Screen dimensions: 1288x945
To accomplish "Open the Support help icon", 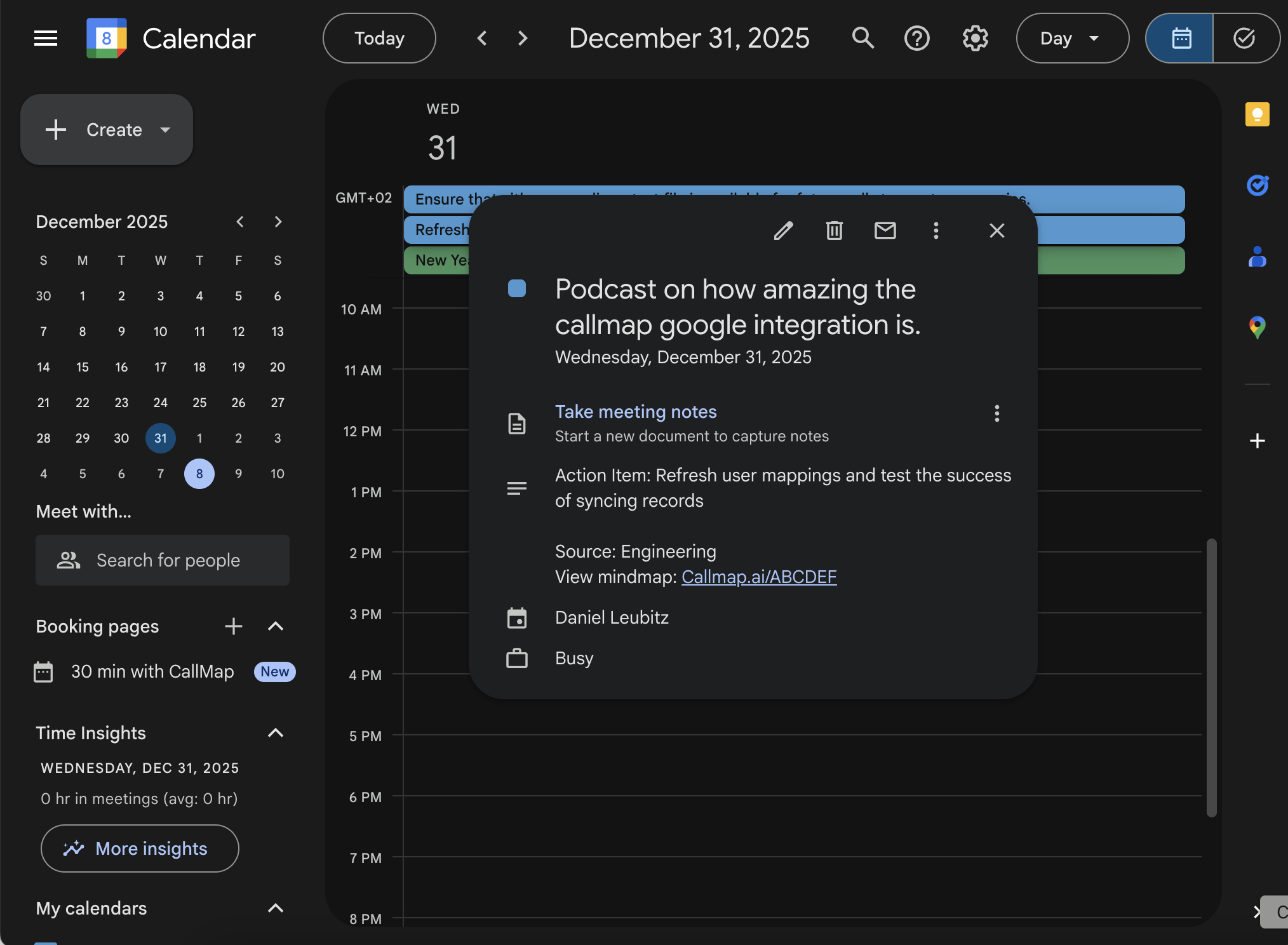I will point(916,38).
